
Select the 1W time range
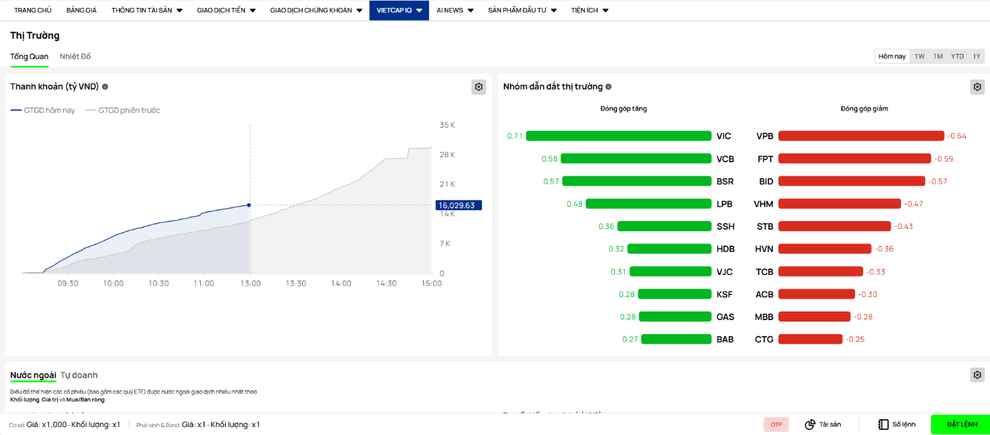tap(919, 56)
